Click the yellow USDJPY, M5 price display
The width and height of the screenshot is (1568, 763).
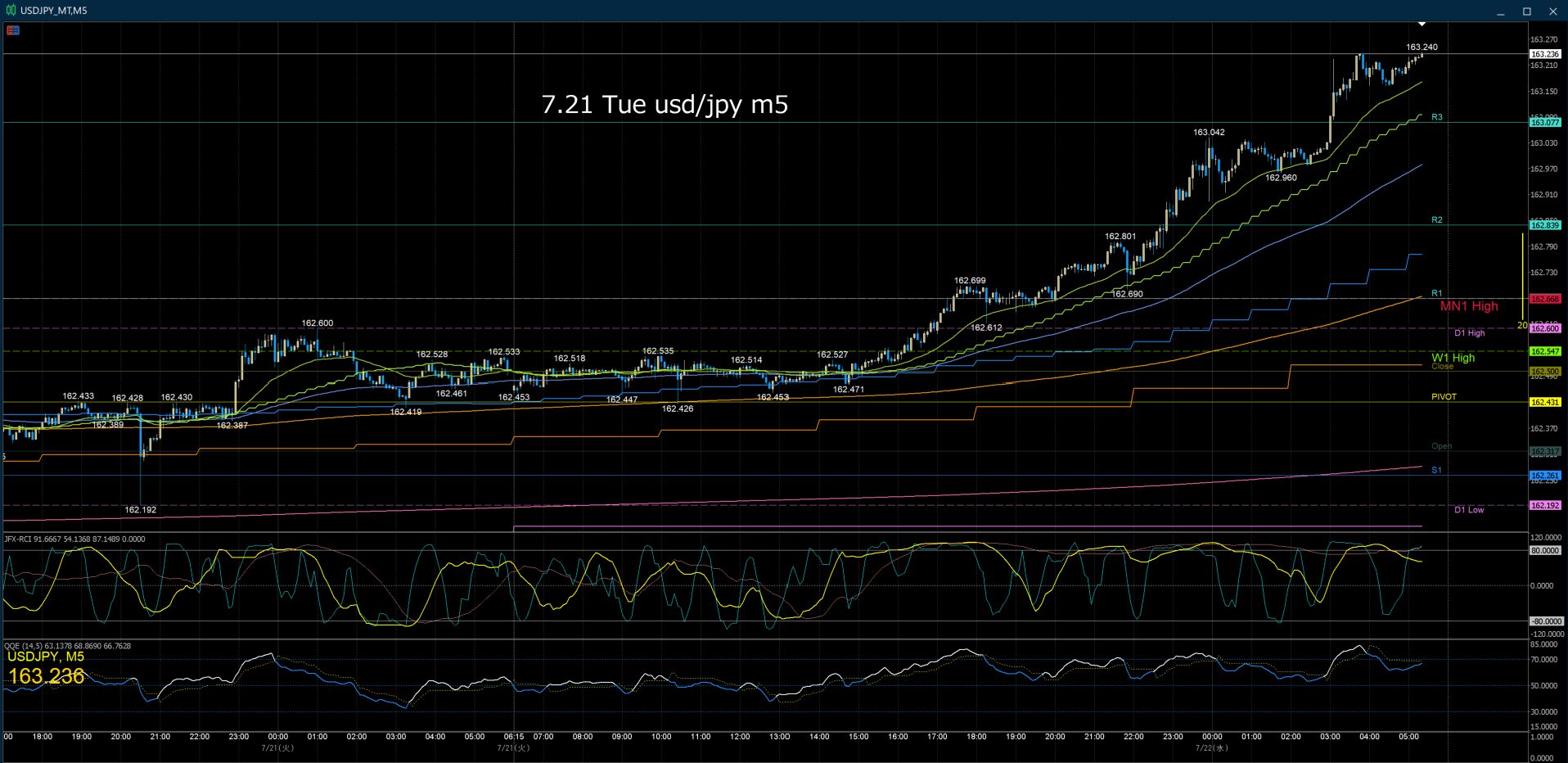tap(46, 669)
